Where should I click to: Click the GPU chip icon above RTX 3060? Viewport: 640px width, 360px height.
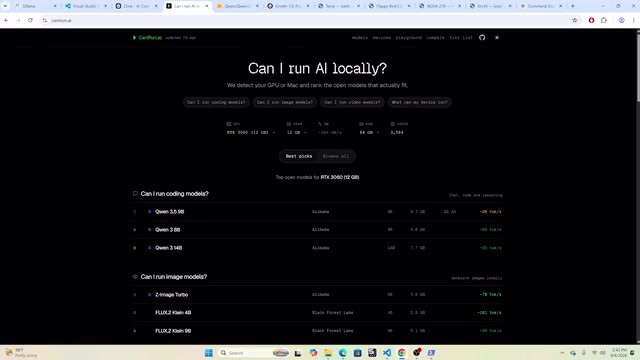[x=229, y=124]
